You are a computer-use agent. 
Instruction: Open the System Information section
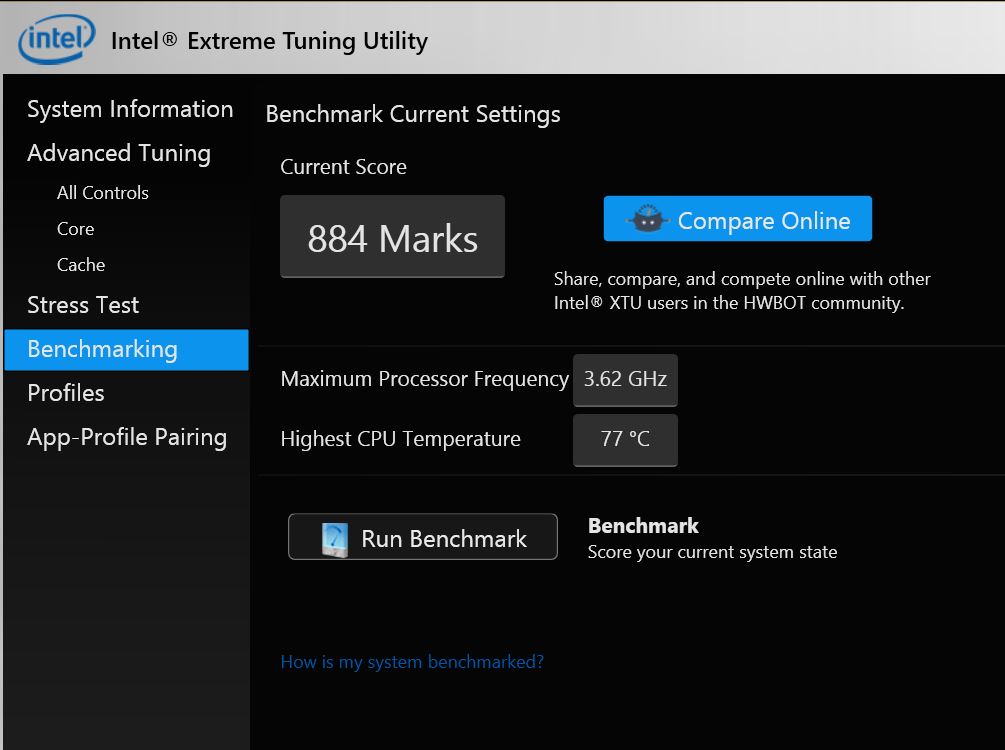pos(130,109)
